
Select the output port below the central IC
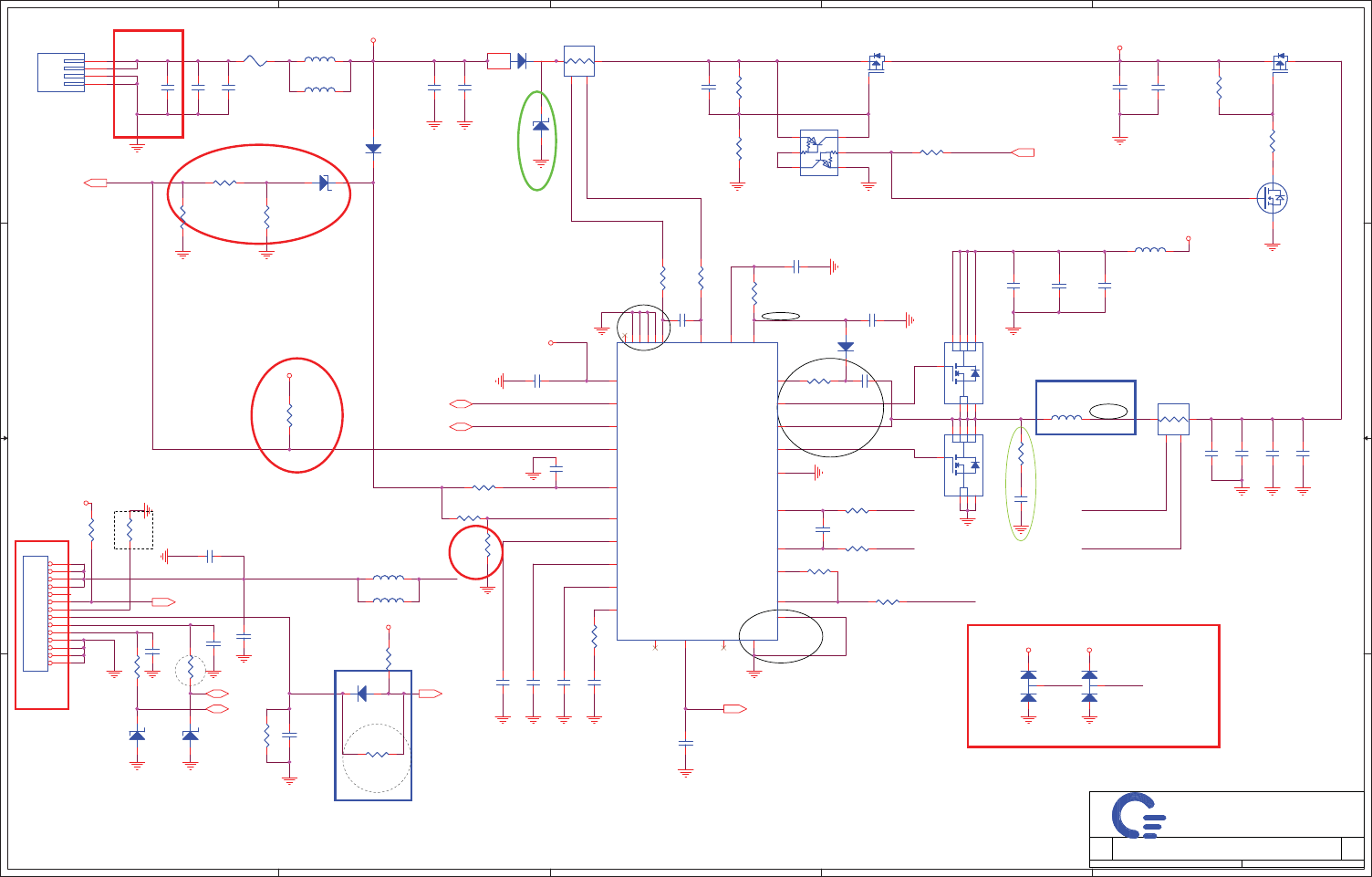735,708
